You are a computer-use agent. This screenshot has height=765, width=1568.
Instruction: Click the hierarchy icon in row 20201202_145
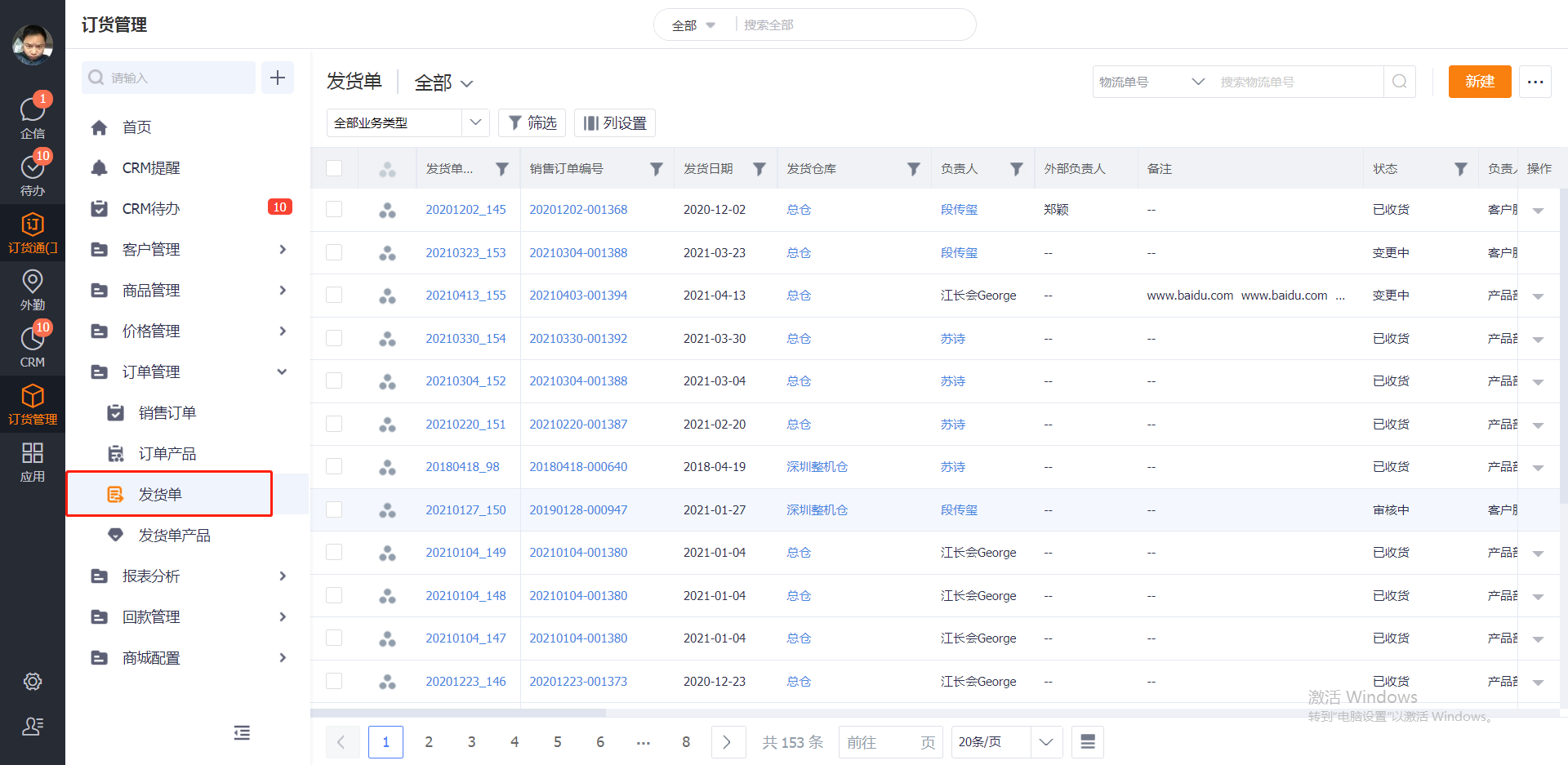click(x=387, y=210)
